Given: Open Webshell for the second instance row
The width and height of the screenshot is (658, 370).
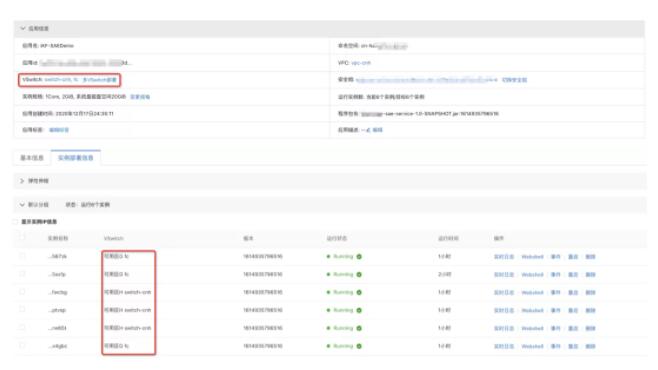Looking at the screenshot, I should 533,275.
